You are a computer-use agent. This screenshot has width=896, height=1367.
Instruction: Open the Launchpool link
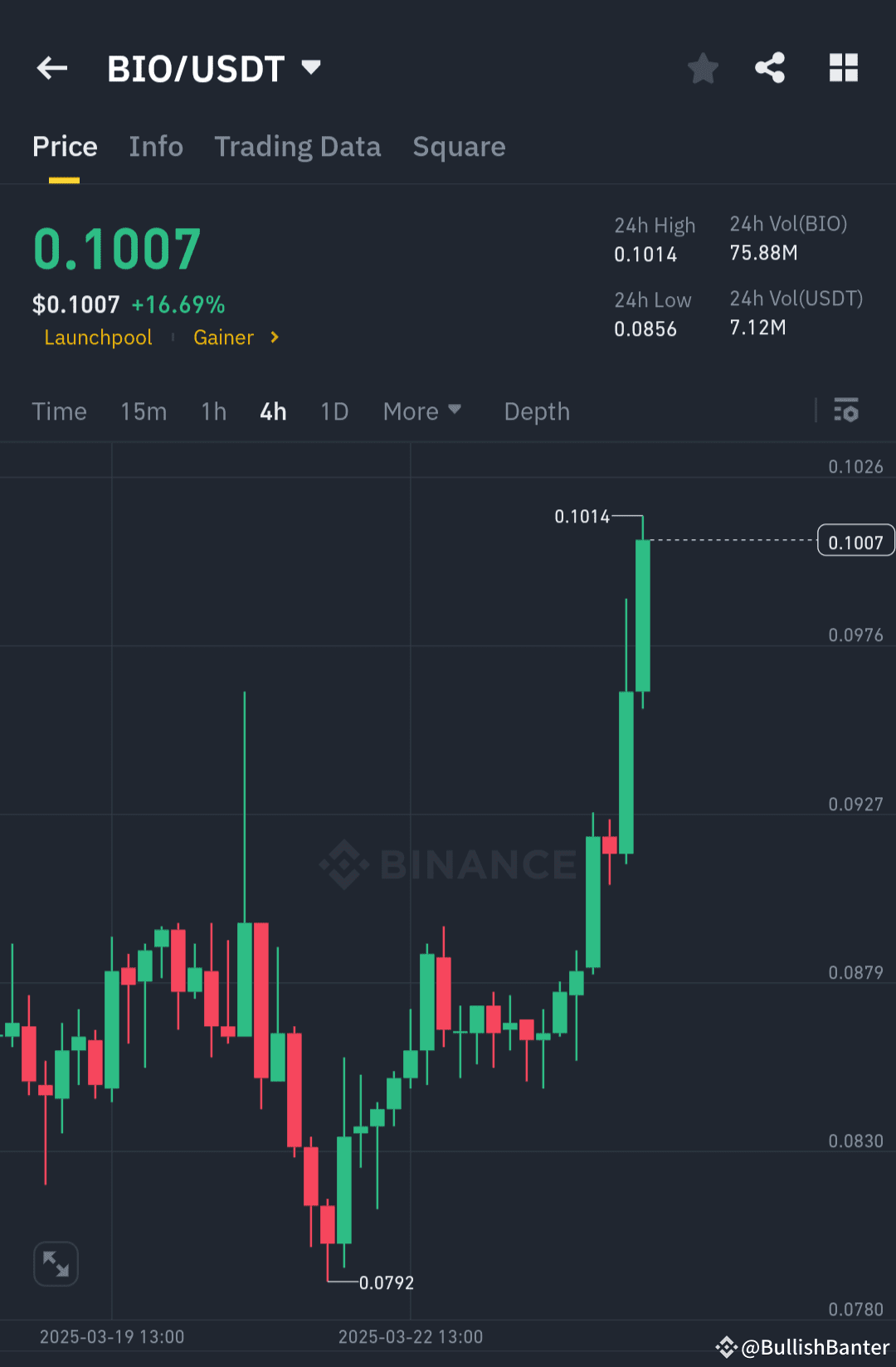point(98,338)
